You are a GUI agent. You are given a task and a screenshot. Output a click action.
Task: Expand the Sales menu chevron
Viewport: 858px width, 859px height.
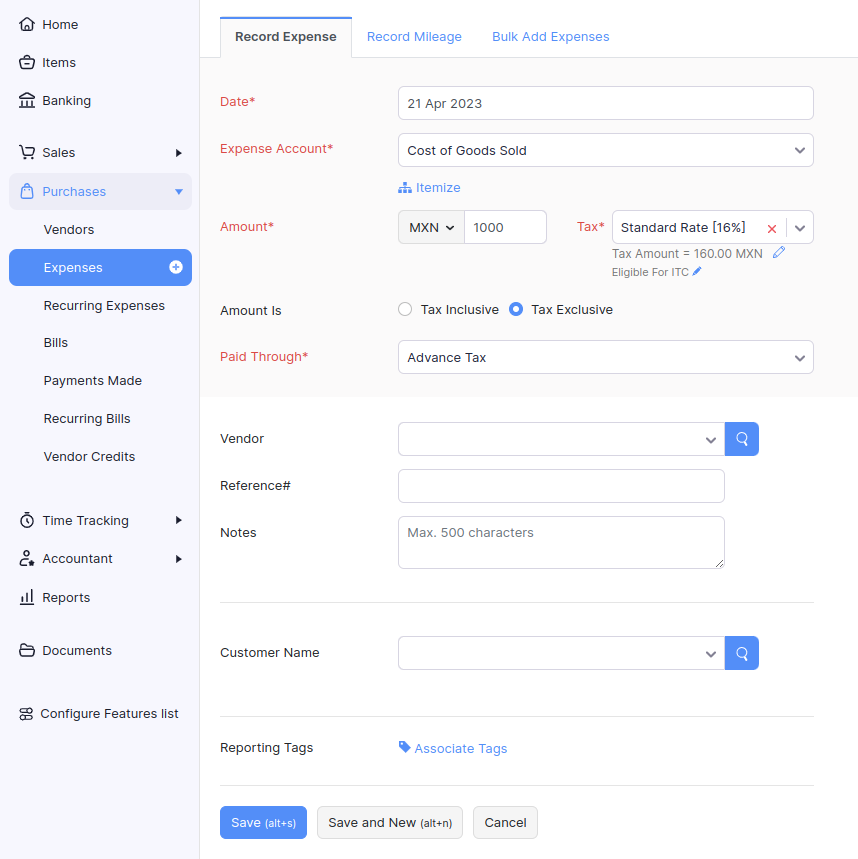click(180, 152)
